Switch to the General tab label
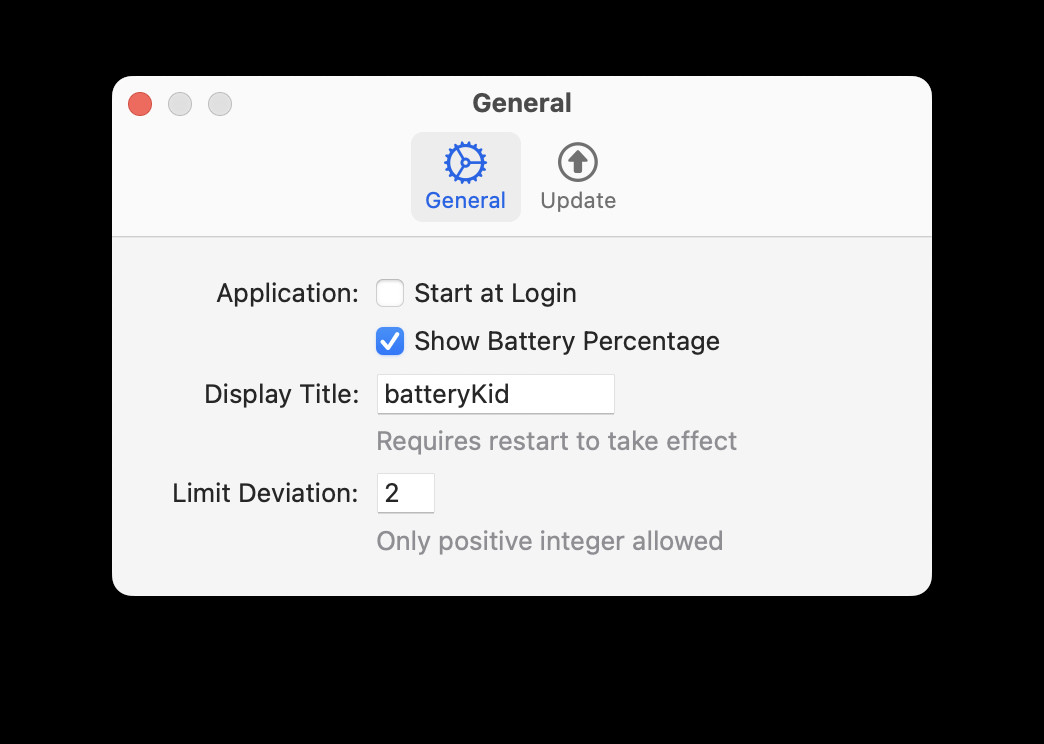The width and height of the screenshot is (1044, 744). pyautogui.click(x=465, y=200)
